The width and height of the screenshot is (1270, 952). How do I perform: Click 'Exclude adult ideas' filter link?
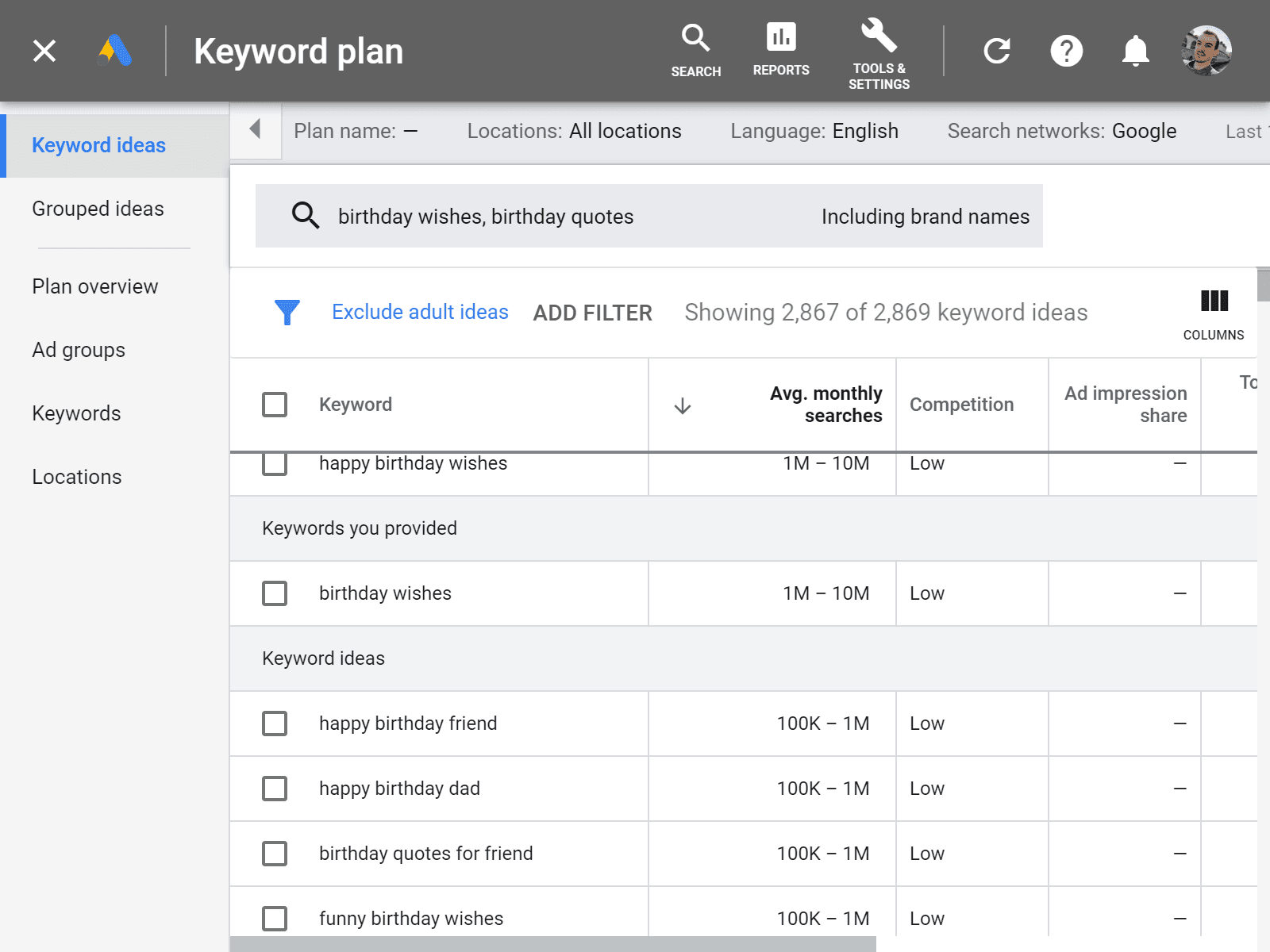pos(420,312)
